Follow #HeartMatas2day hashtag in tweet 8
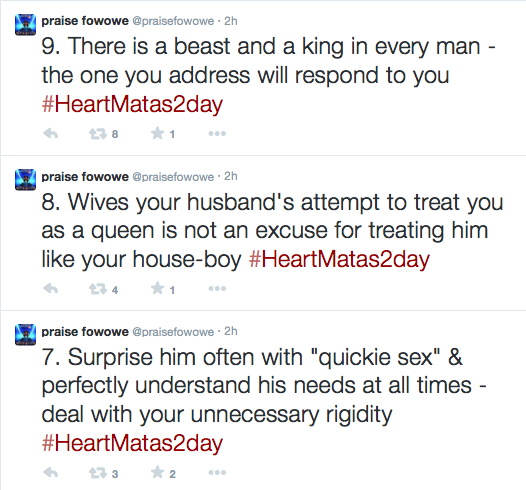Viewport: 526px width, 490px height. [339, 259]
